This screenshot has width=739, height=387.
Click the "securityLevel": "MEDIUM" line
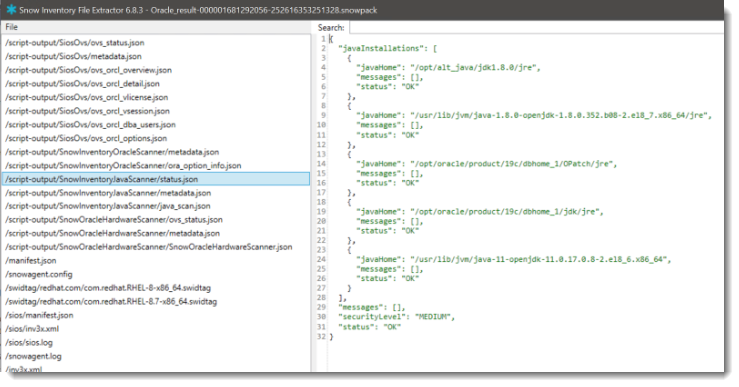point(396,317)
